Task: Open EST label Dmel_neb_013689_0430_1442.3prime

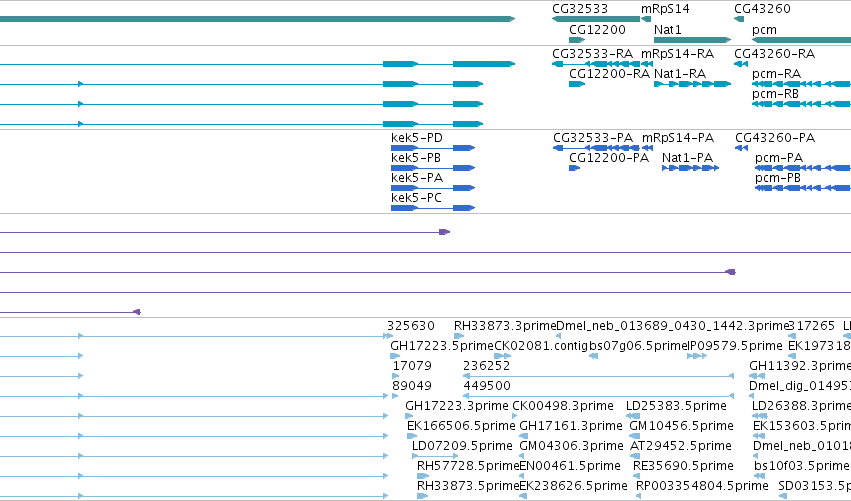Action: tap(672, 326)
